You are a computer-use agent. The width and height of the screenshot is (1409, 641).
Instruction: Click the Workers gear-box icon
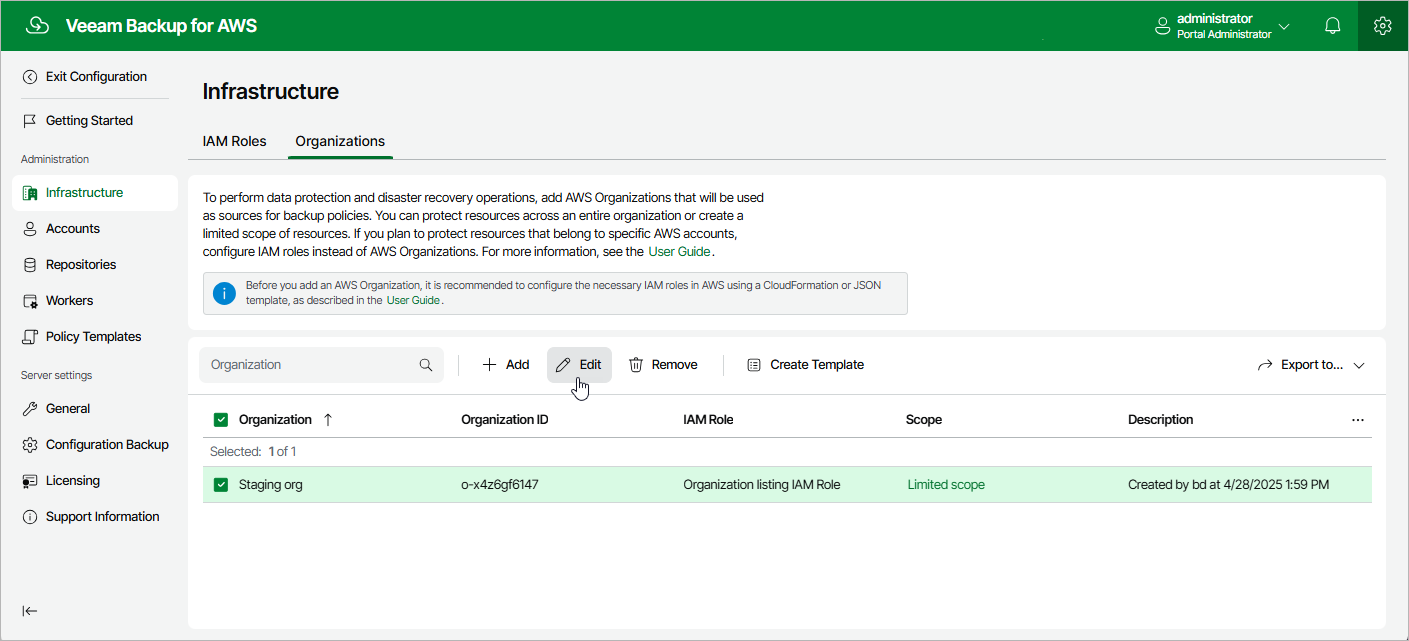click(30, 301)
